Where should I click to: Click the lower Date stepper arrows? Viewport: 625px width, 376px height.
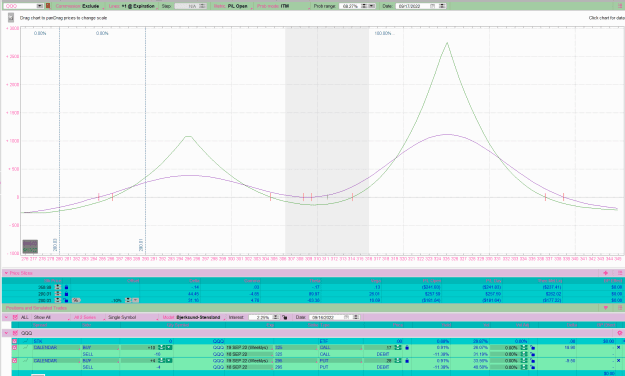(x=356, y=317)
